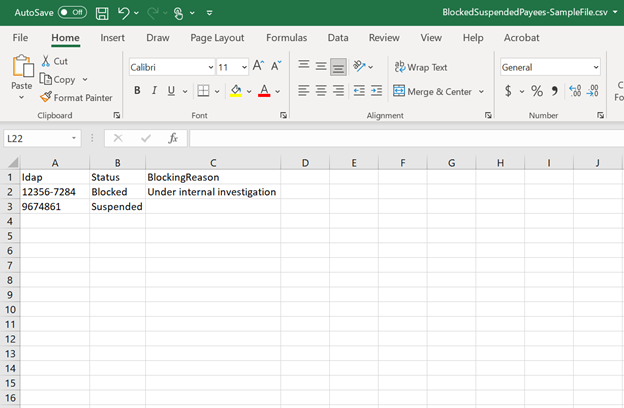The image size is (624, 408).
Task: Cut the selection with scissors icon
Action: [x=46, y=61]
